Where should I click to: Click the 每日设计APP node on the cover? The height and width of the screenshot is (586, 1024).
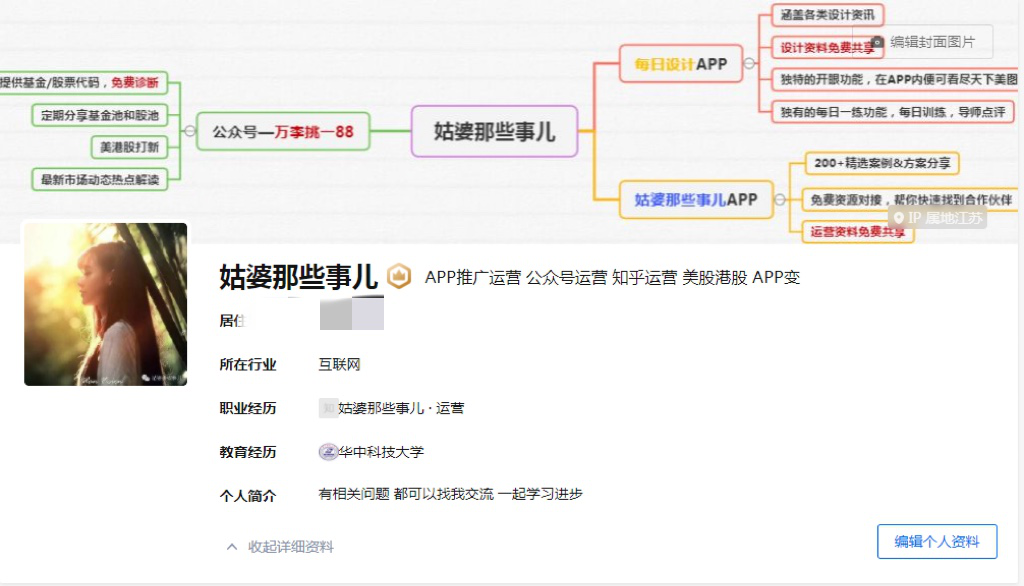(x=680, y=63)
